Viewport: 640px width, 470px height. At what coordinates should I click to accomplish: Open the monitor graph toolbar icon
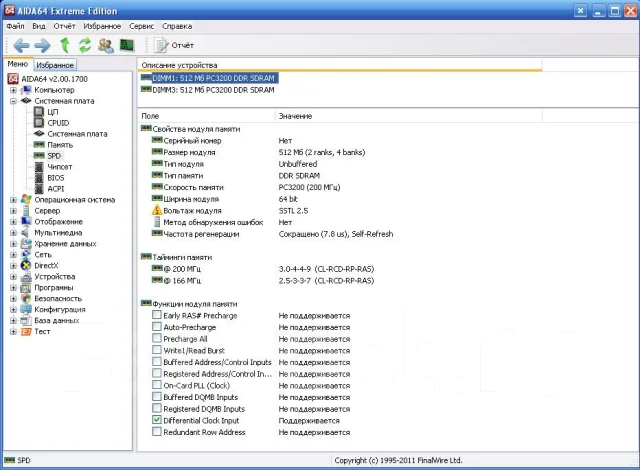coord(127,45)
